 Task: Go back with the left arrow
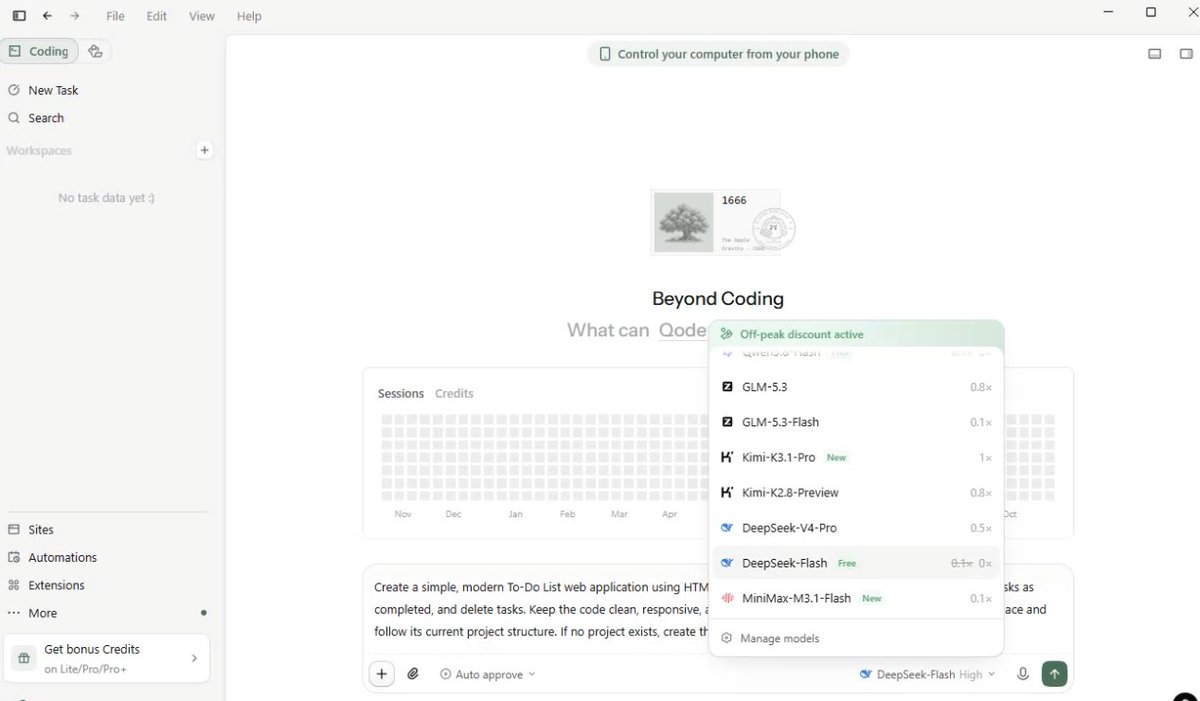(47, 16)
